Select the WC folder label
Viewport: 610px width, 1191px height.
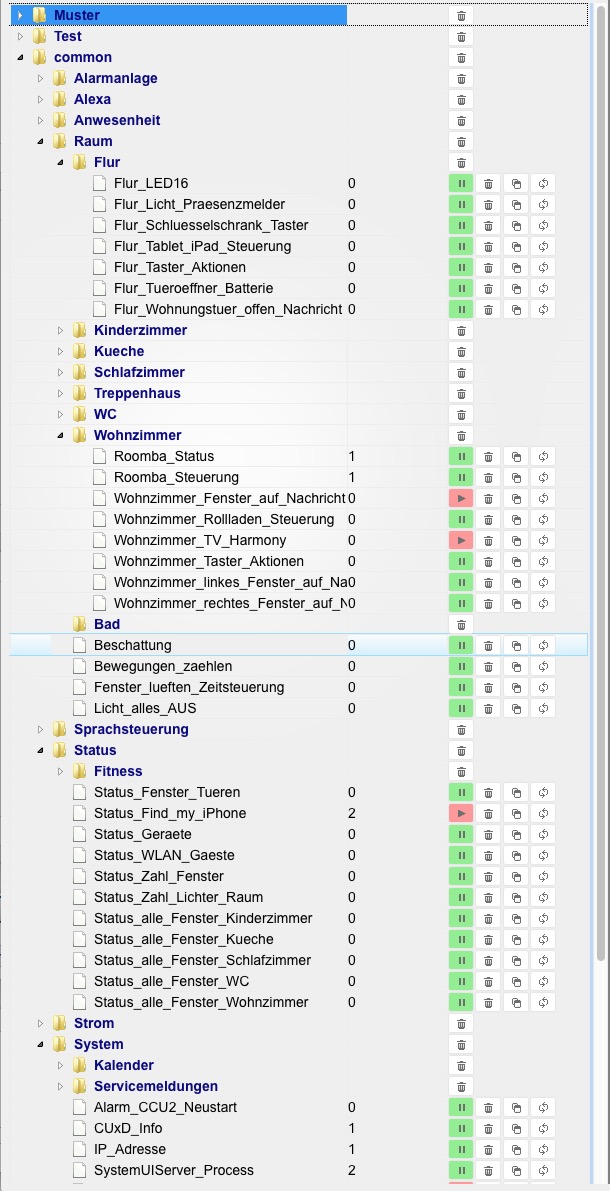tap(106, 415)
